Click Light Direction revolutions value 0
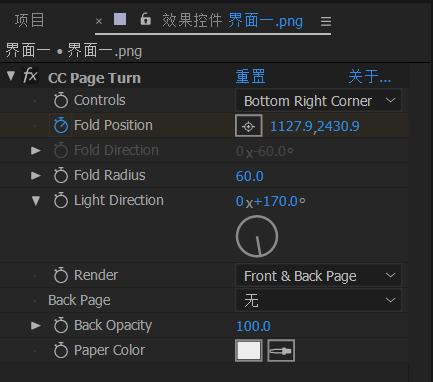Viewport: 433px width, 382px height. (240, 201)
